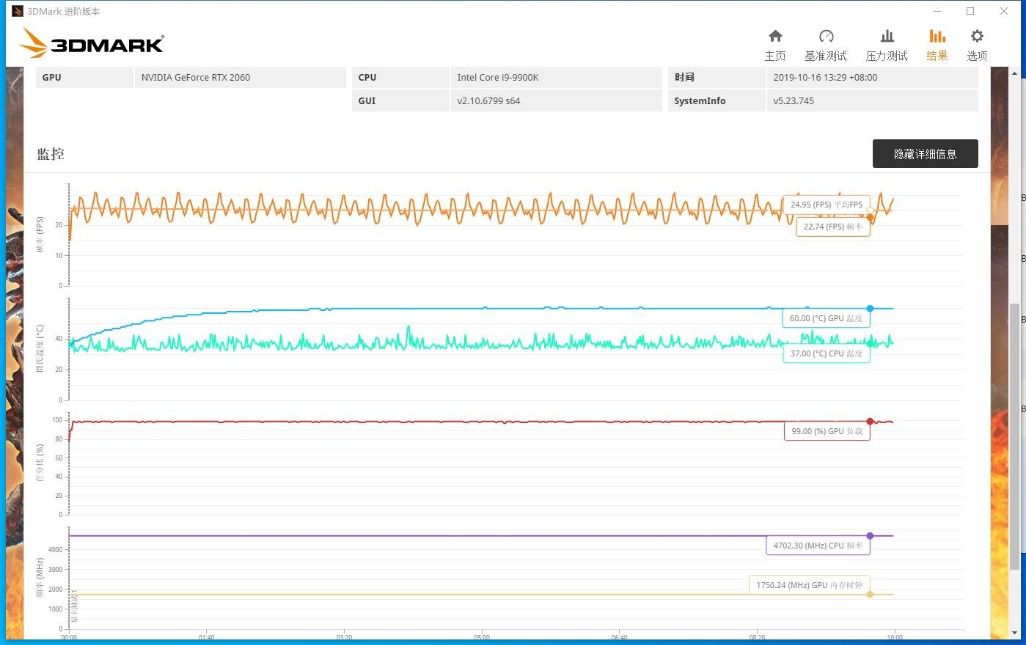Viewport: 1026px width, 645px height.
Task: Click the 3DMark logo in the header
Action: 91,43
